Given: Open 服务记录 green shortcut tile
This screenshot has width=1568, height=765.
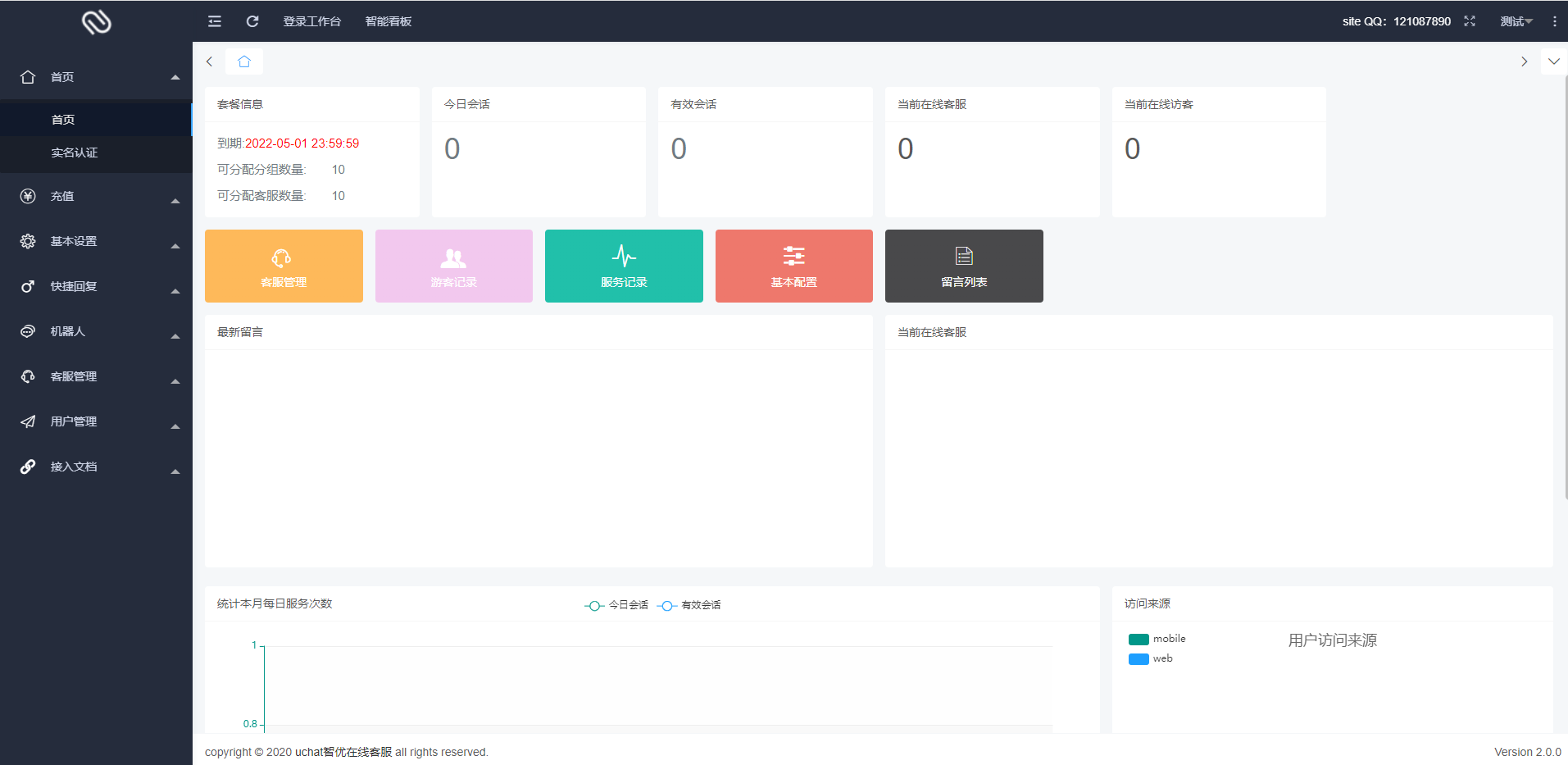Looking at the screenshot, I should [624, 266].
